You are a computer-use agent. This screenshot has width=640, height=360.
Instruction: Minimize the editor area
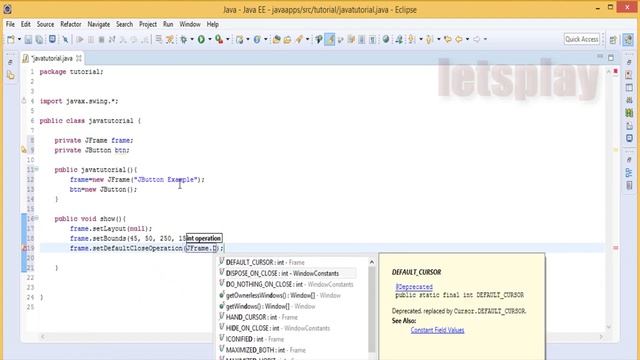pos(600,57)
